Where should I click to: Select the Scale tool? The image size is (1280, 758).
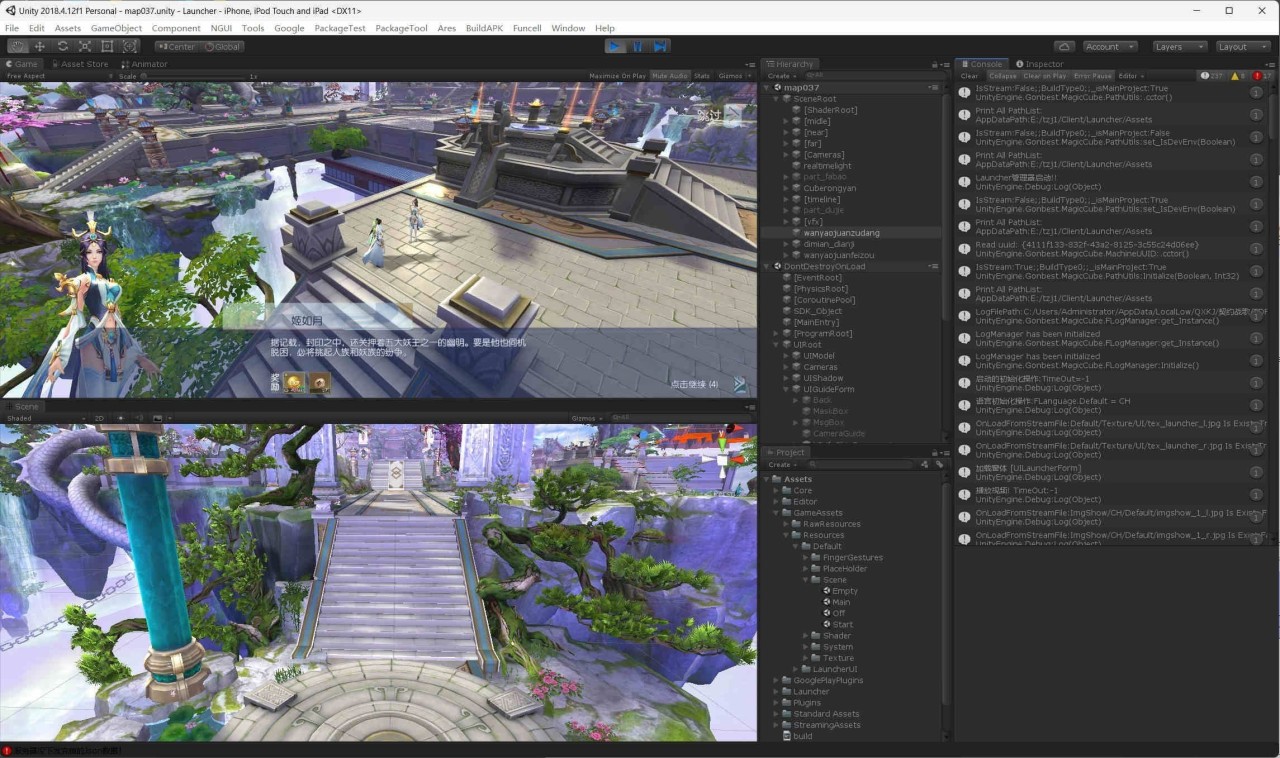click(85, 46)
